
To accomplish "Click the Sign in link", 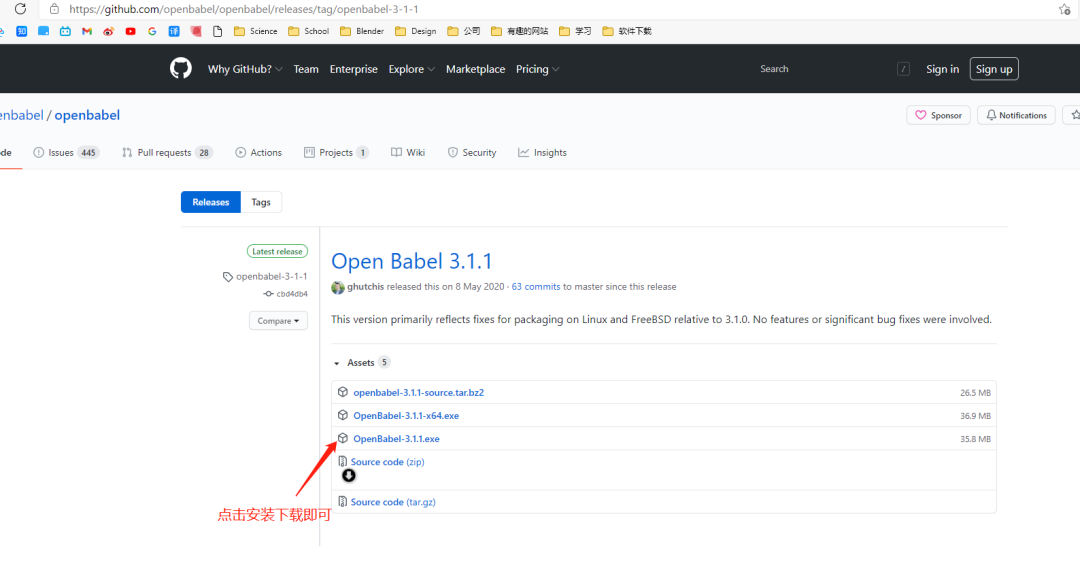I will pyautogui.click(x=942, y=69).
